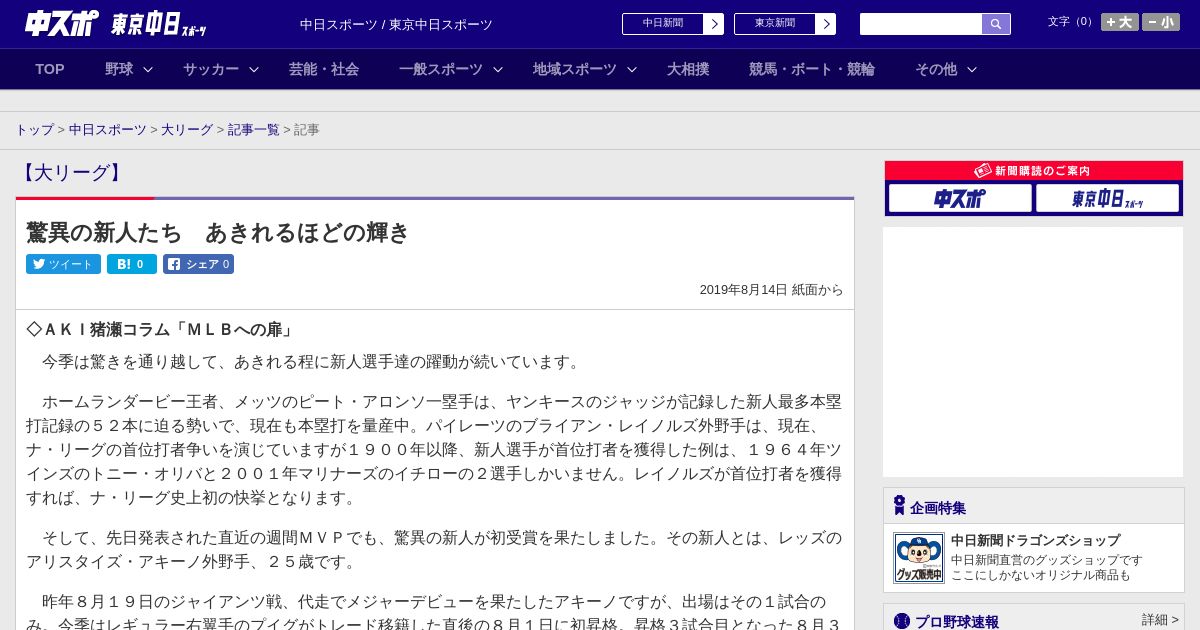Image resolution: width=1200 pixels, height=630 pixels.
Task: Share the article via ツイート button
Action: tap(64, 264)
